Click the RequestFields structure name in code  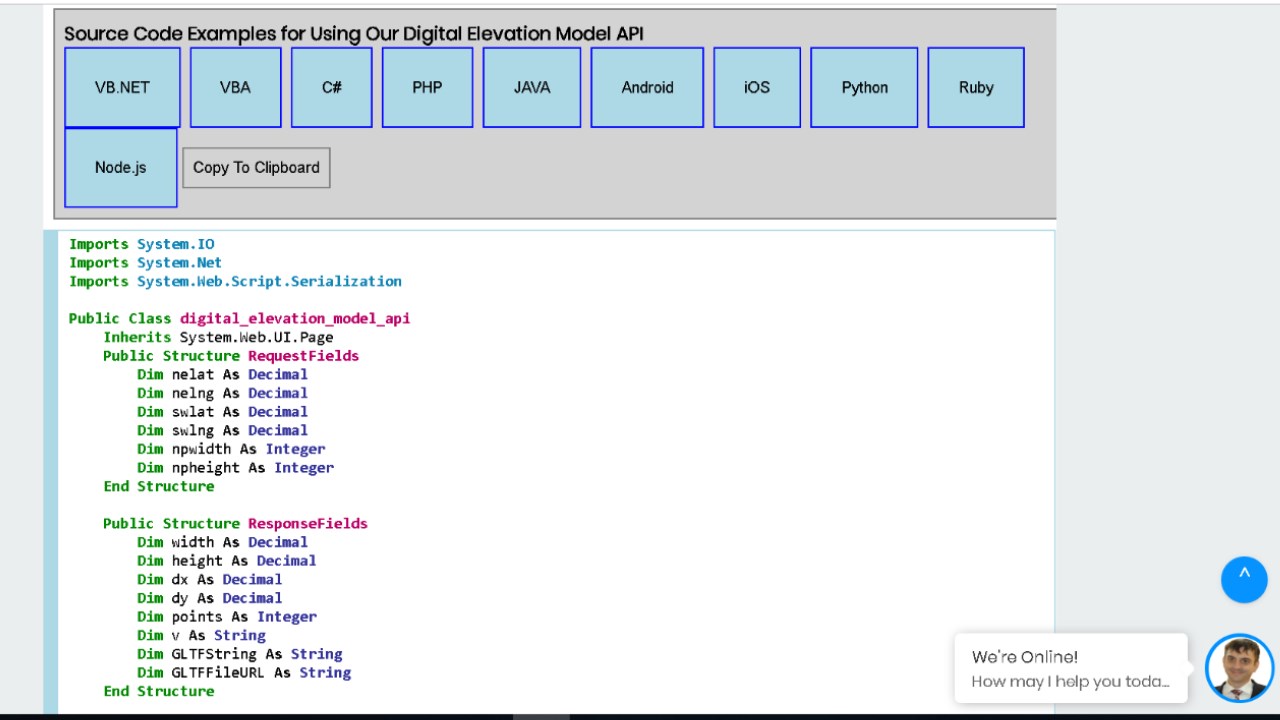click(x=303, y=355)
